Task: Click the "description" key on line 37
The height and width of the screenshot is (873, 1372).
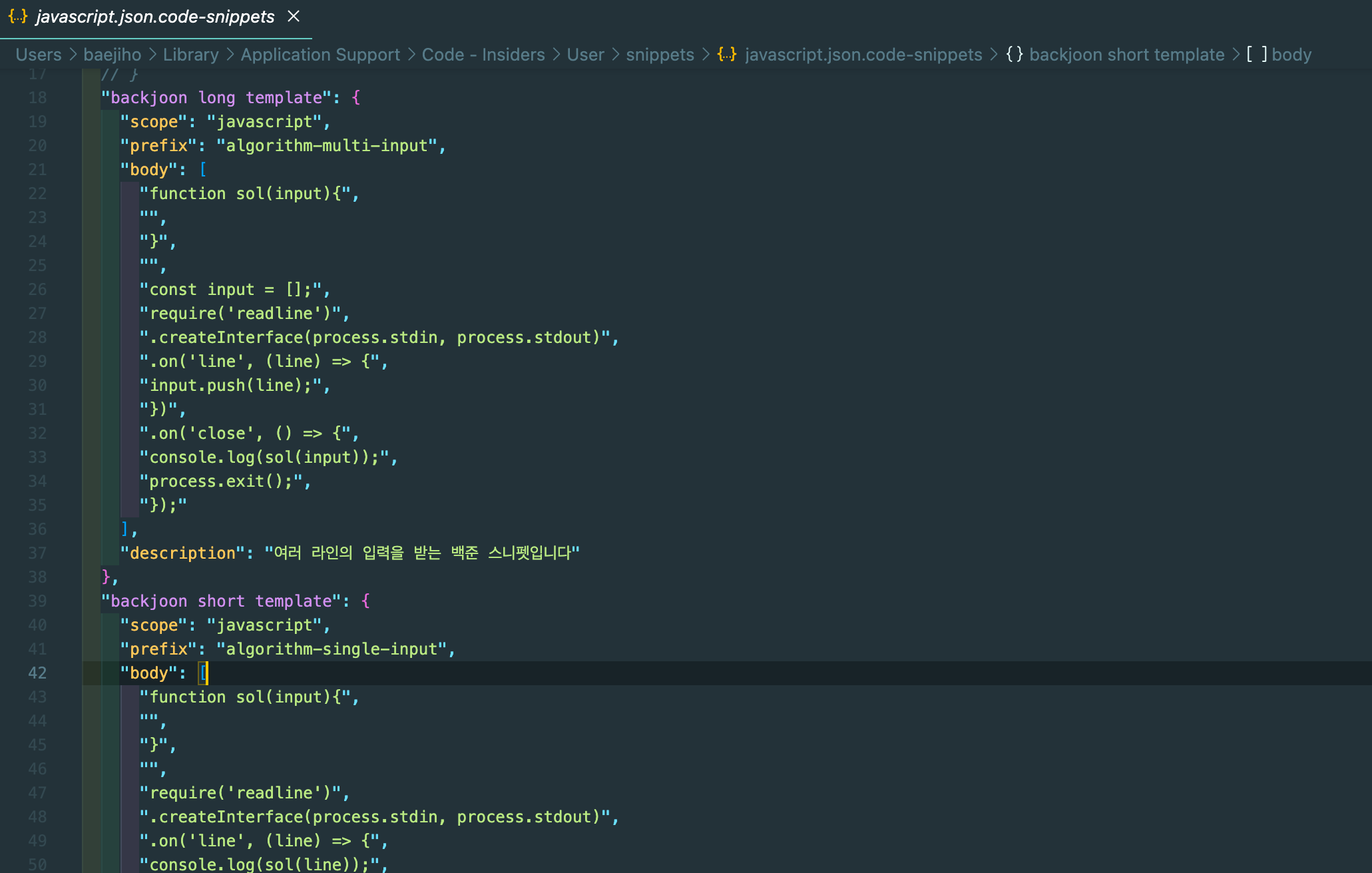Action: click(x=182, y=553)
